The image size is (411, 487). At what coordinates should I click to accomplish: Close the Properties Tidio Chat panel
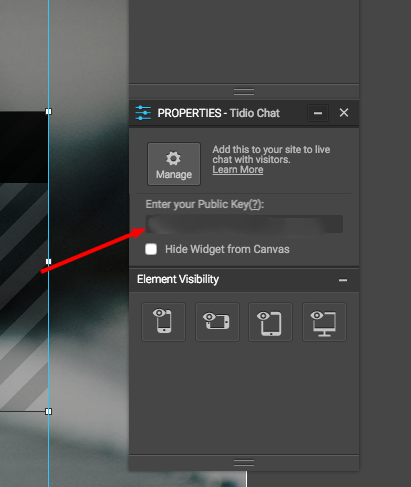pyautogui.click(x=344, y=113)
